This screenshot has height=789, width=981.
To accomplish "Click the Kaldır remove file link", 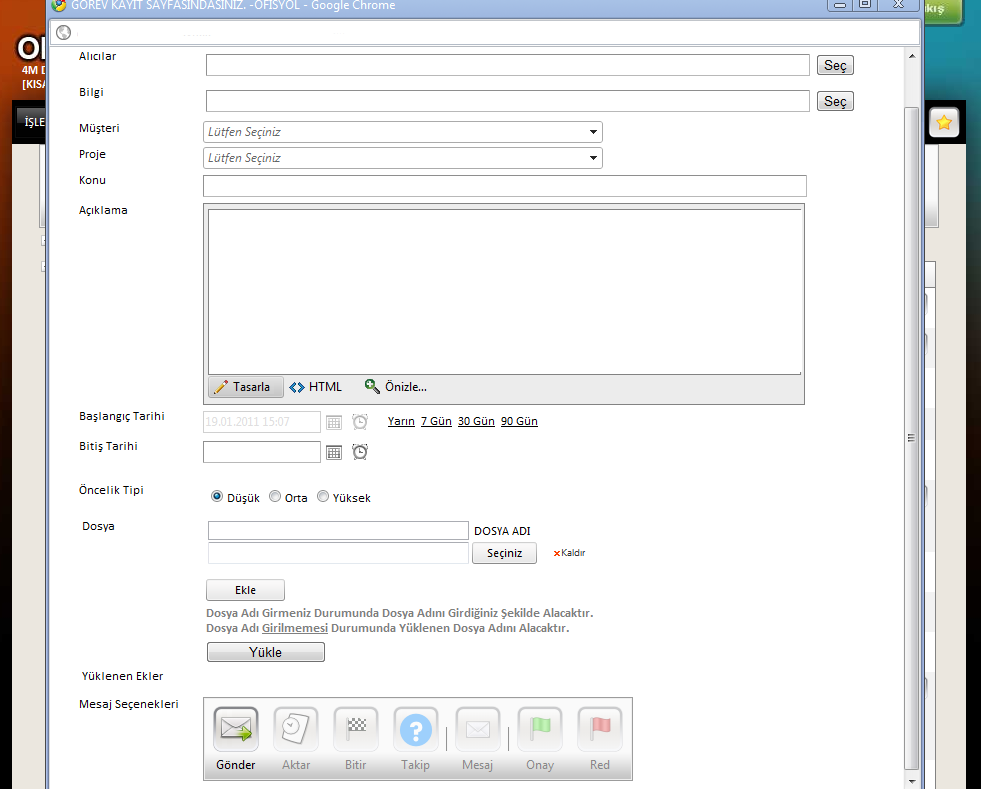I will (x=570, y=553).
